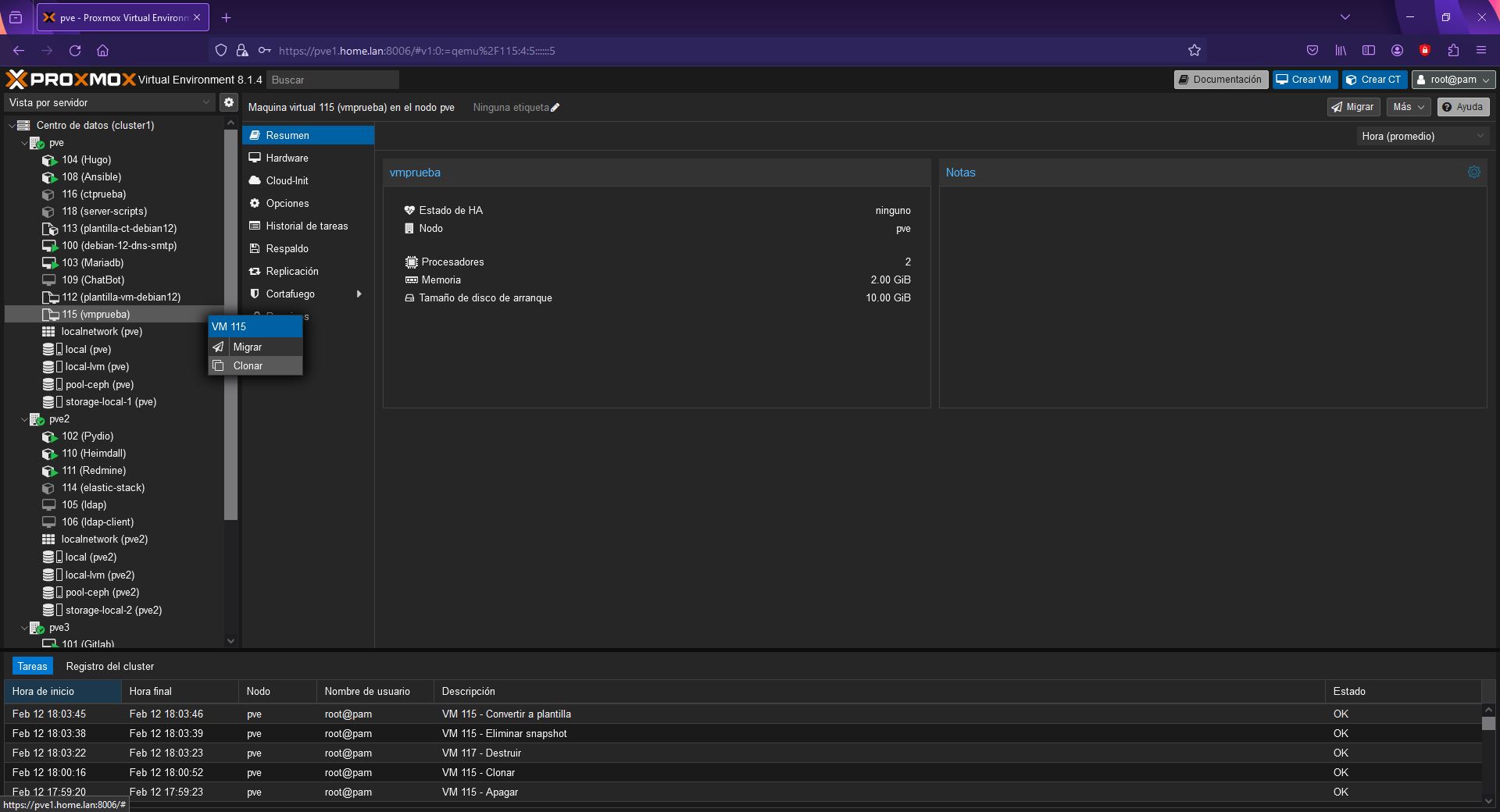Click the Proxmox logo
The height and width of the screenshot is (812, 1500).
[70, 79]
